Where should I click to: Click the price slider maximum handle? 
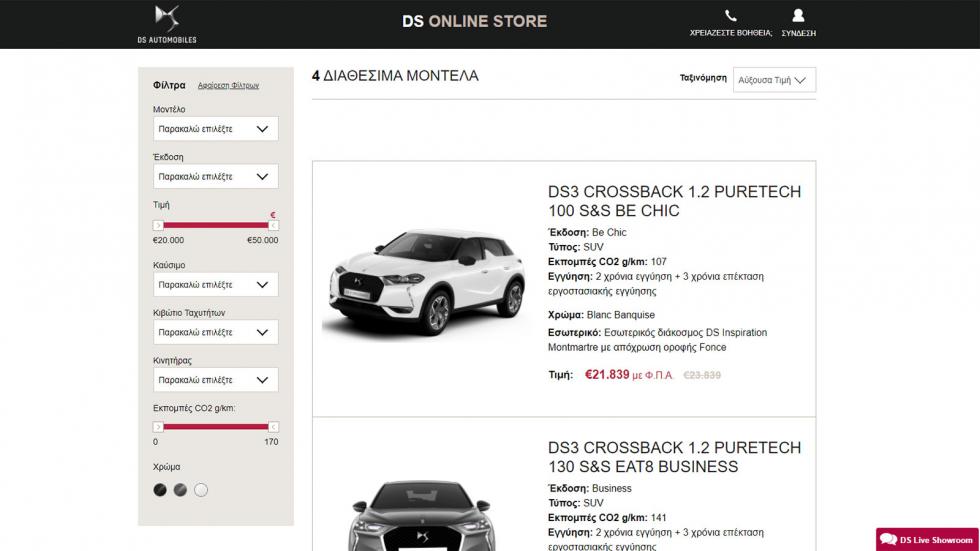(273, 225)
